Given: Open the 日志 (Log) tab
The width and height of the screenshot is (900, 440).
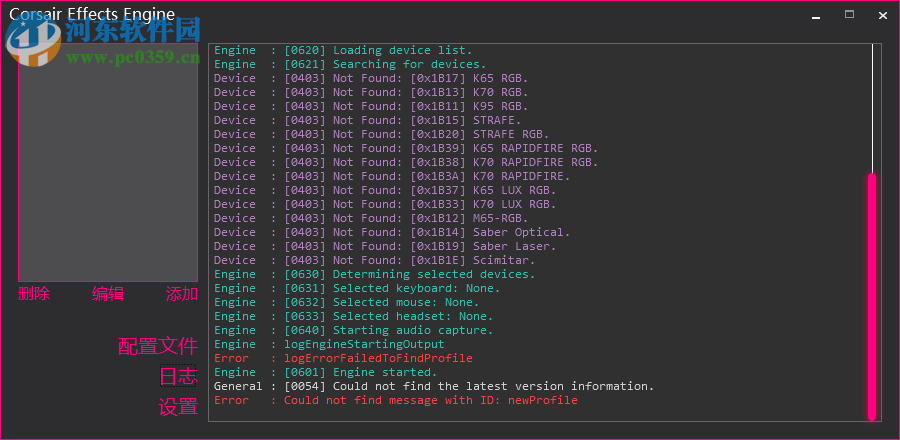Looking at the screenshot, I should click(x=178, y=377).
